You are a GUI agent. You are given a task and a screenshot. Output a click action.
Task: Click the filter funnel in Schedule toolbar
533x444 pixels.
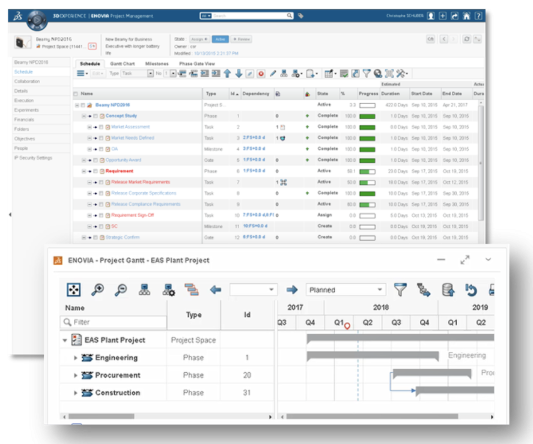click(366, 73)
